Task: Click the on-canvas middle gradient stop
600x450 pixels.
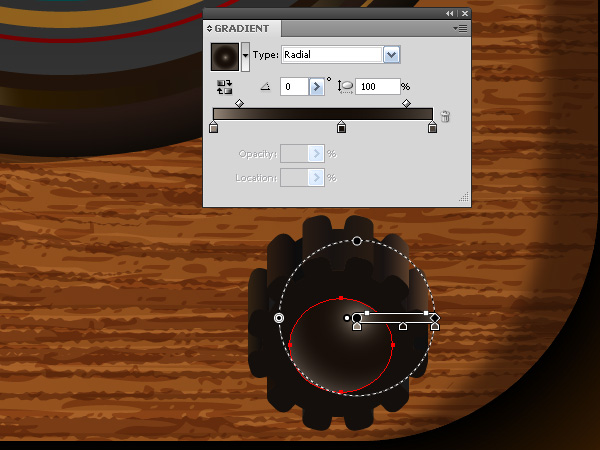Action: (x=403, y=326)
